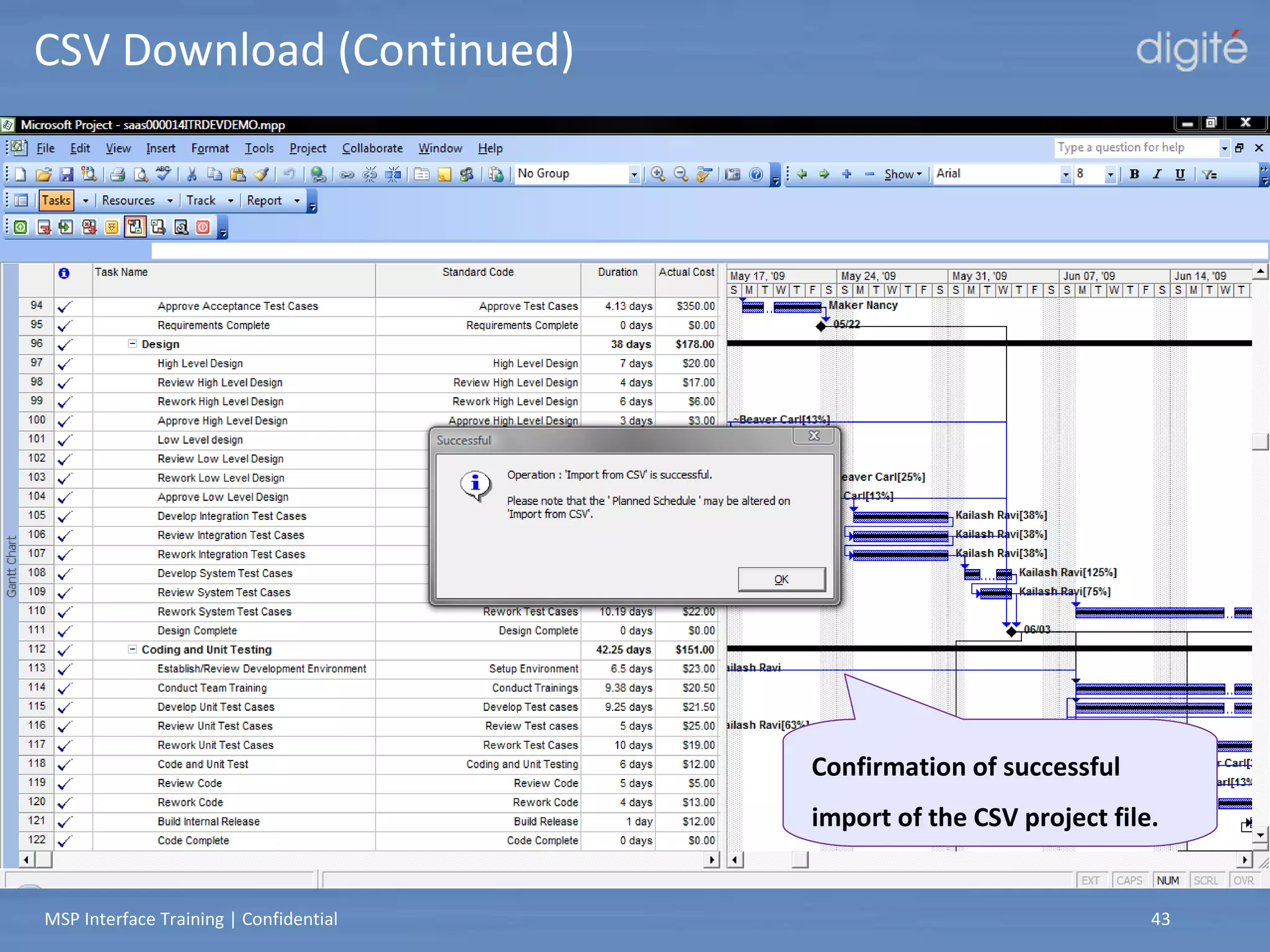Click the red power-style icon in add-in toolbar
This screenshot has height=952, width=1270.
(x=203, y=227)
